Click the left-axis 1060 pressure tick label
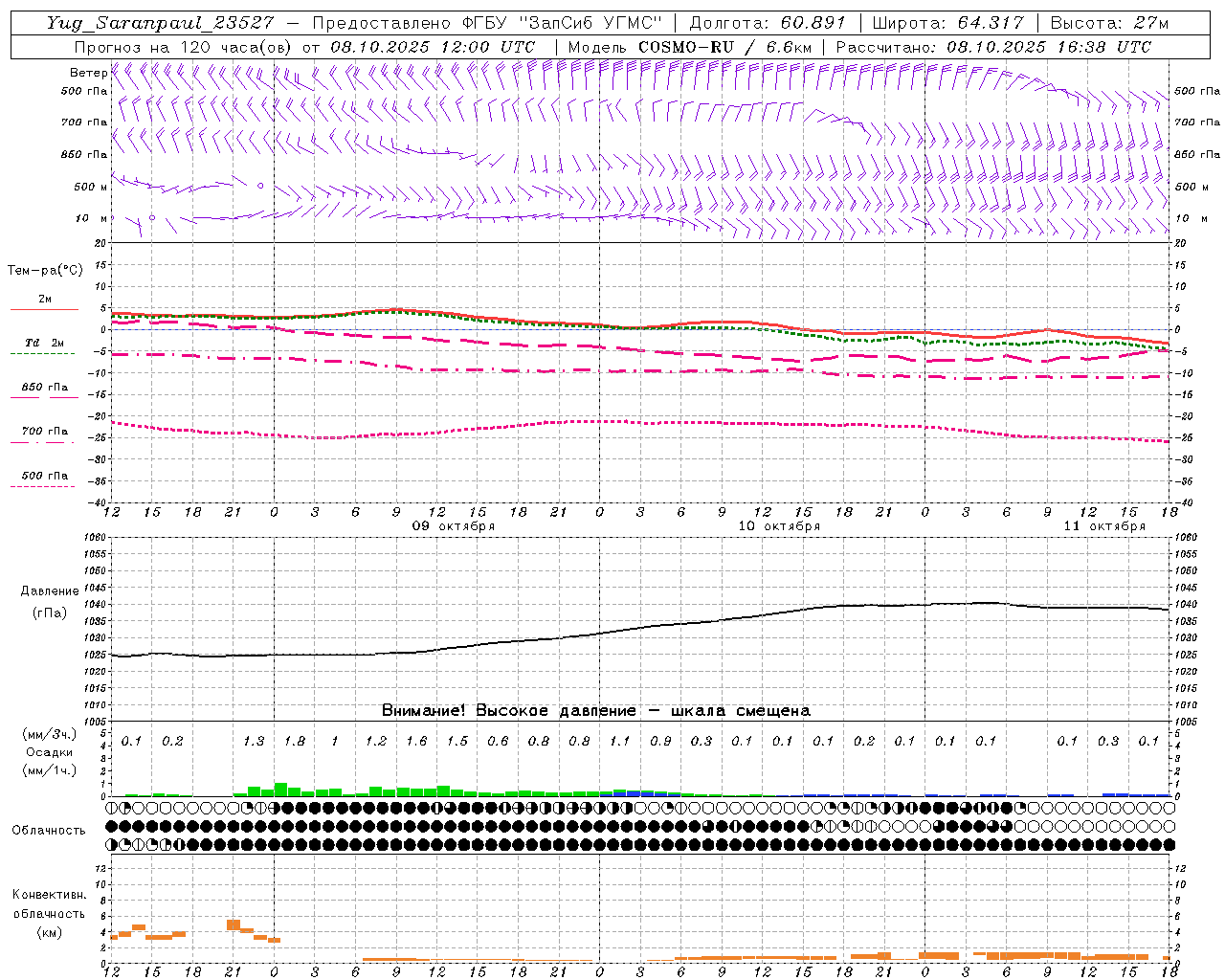This screenshot has height=980, width=1225. pyautogui.click(x=95, y=538)
